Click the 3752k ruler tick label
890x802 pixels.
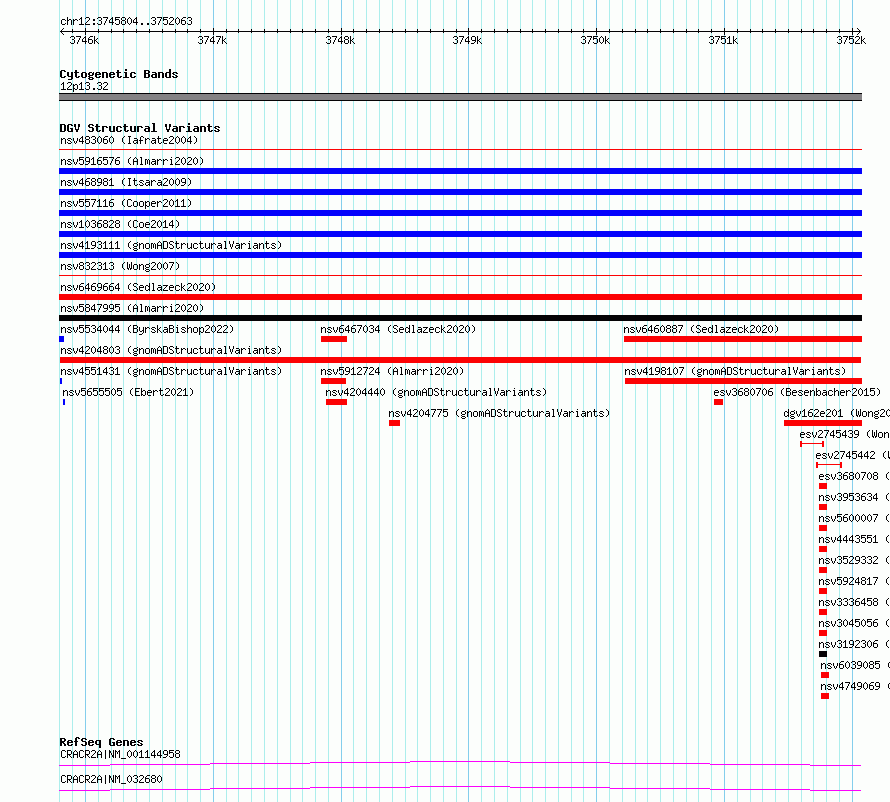(x=851, y=40)
